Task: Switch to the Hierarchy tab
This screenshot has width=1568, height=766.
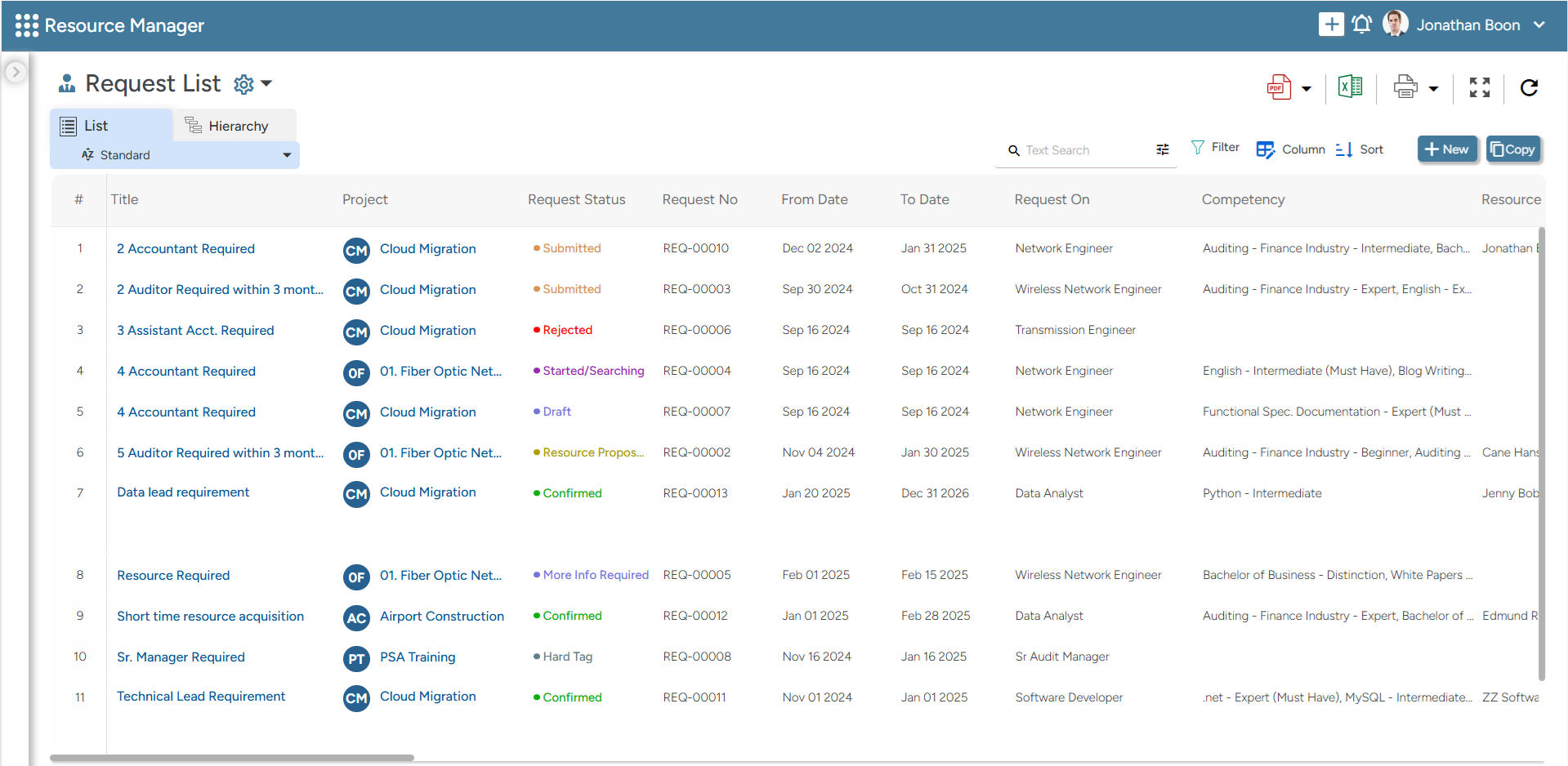Action: (x=237, y=125)
